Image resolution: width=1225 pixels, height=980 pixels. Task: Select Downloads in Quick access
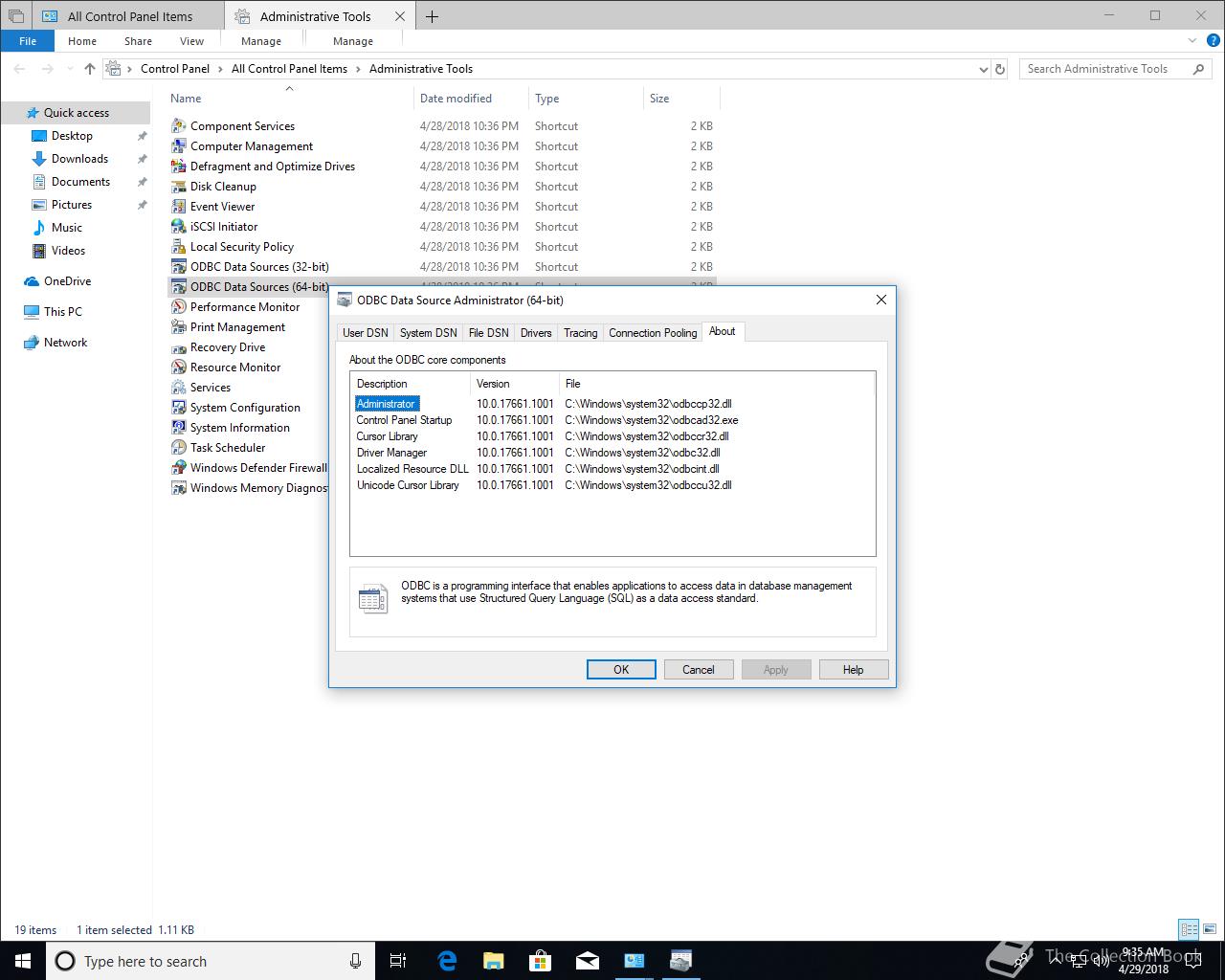point(79,159)
